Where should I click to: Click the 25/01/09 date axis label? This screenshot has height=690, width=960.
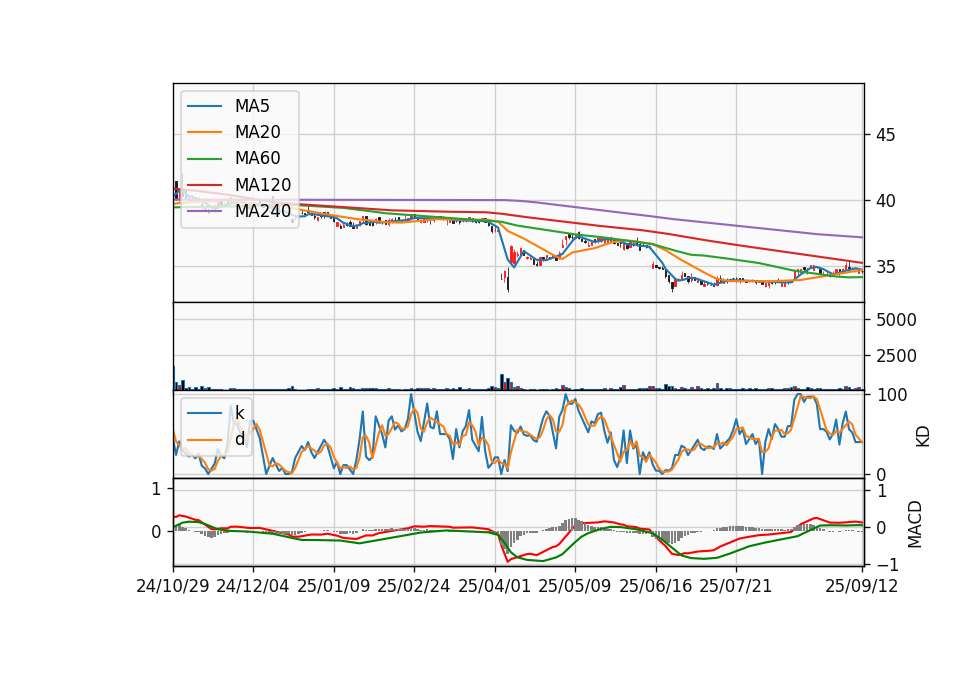pos(334,586)
